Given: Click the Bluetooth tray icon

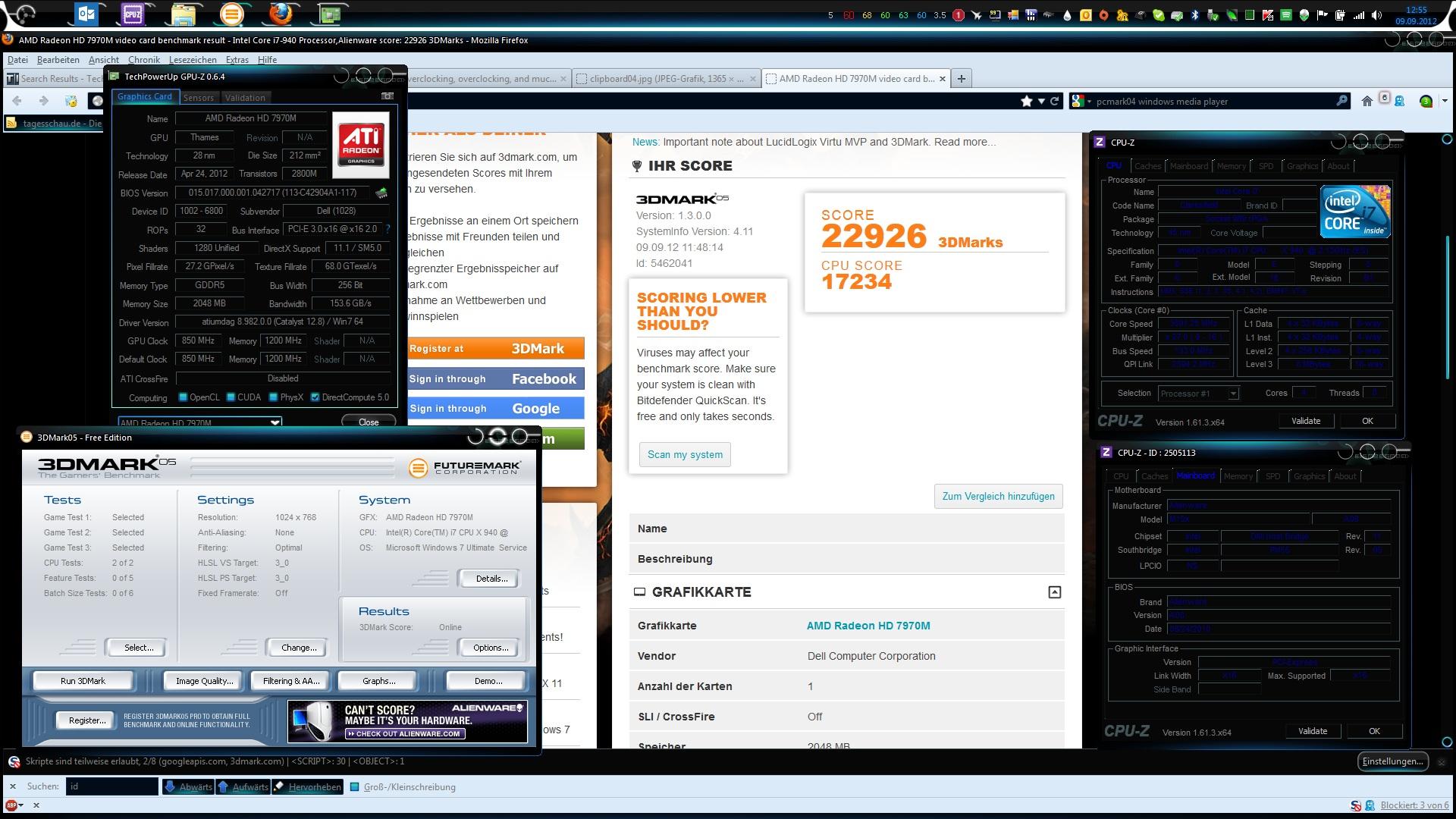Looking at the screenshot, I should 1195,15.
